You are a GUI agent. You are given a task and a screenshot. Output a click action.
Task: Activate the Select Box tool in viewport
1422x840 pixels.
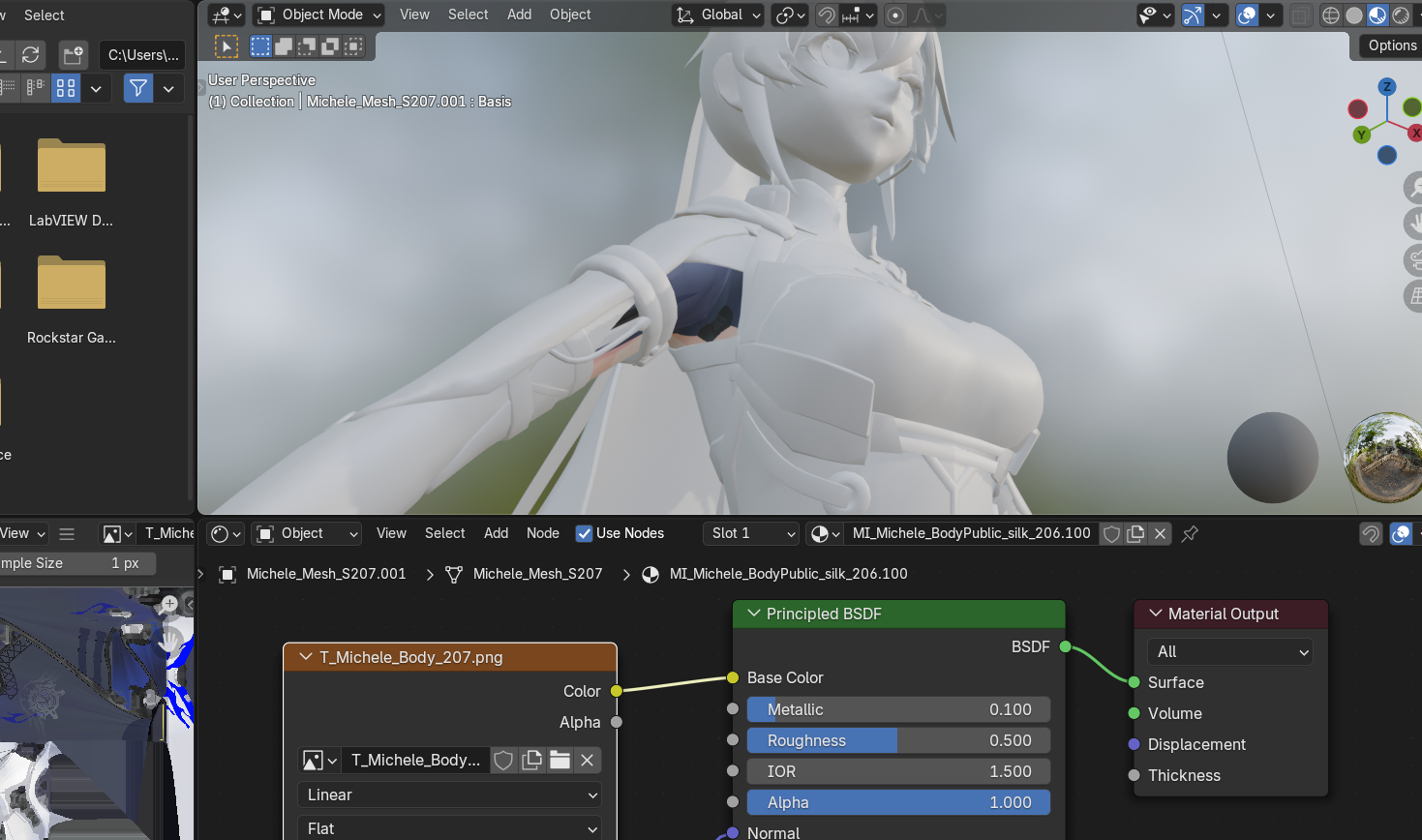pos(226,46)
